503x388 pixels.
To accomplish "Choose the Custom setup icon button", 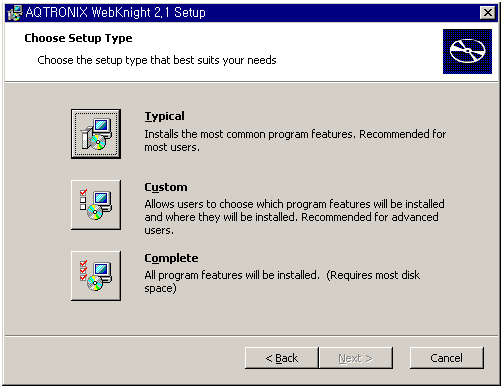I will pyautogui.click(x=96, y=205).
